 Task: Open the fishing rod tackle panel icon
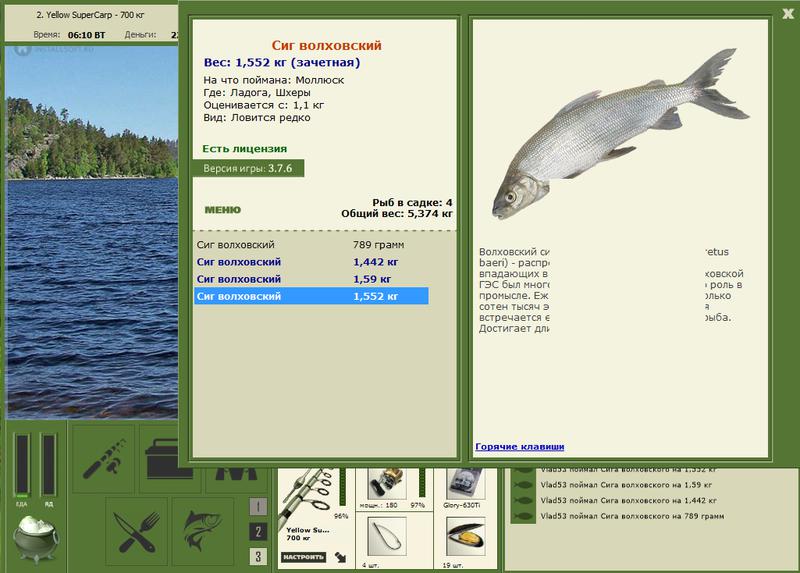[x=104, y=458]
